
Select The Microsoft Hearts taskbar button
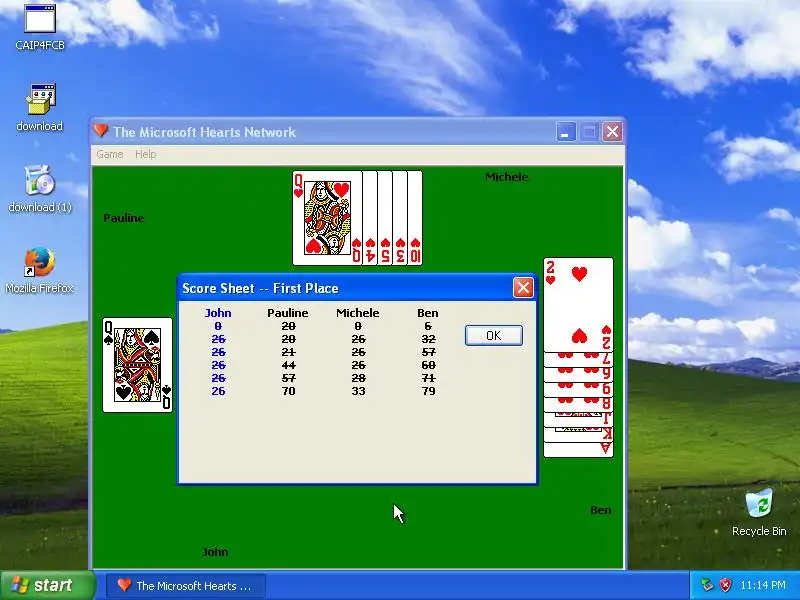(186, 585)
